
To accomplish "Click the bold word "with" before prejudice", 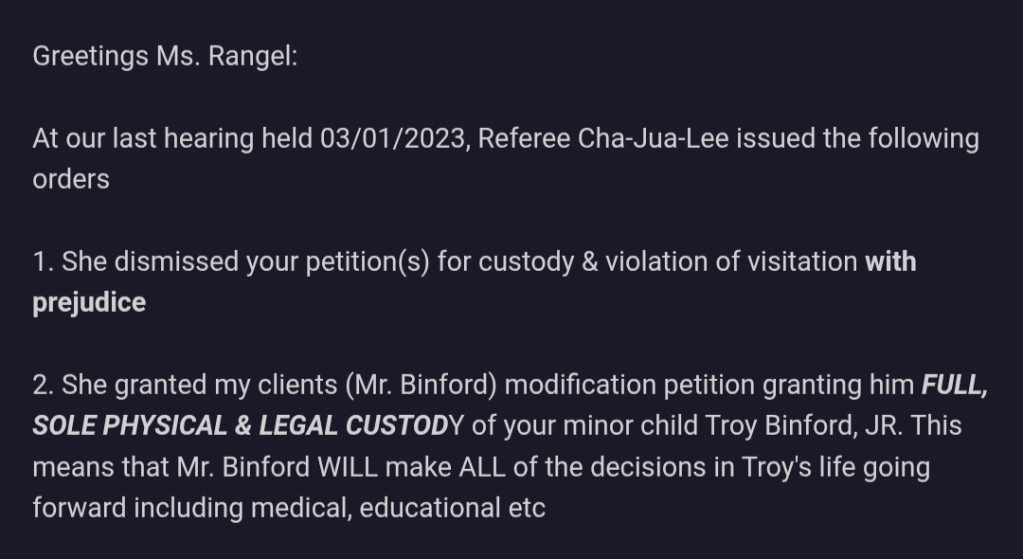I will click(891, 262).
